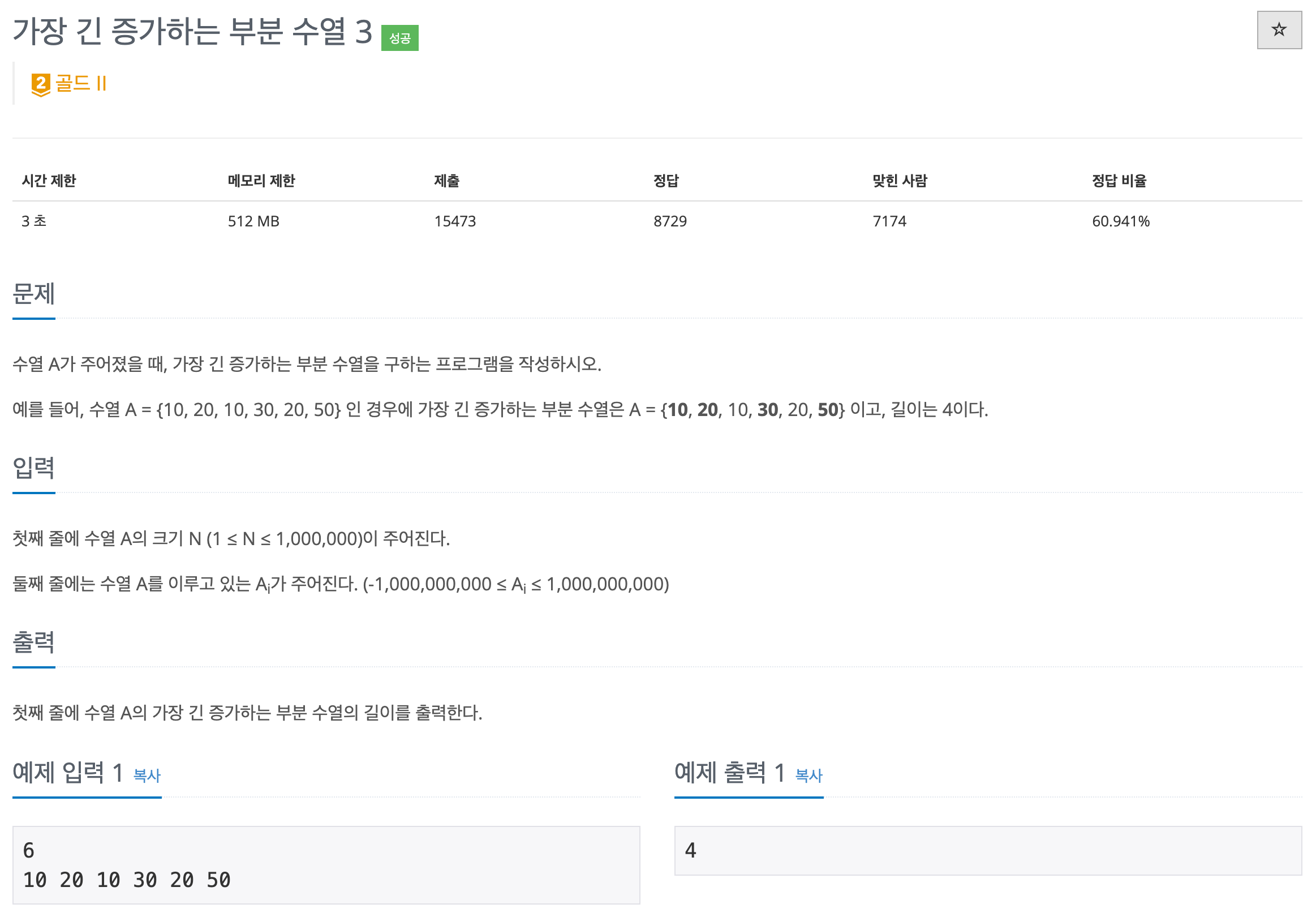Click the star favorite button
1316x917 pixels.
tap(1278, 30)
